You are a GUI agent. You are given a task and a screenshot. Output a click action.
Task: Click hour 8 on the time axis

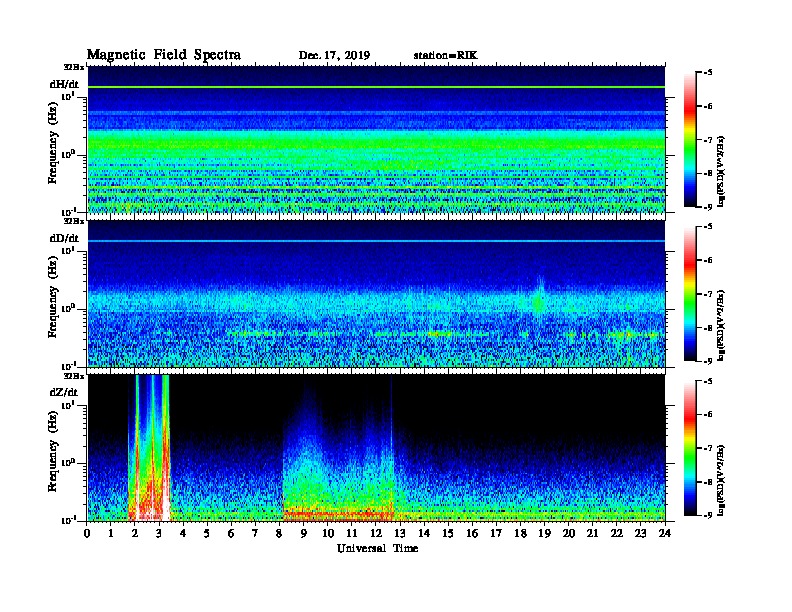click(279, 533)
